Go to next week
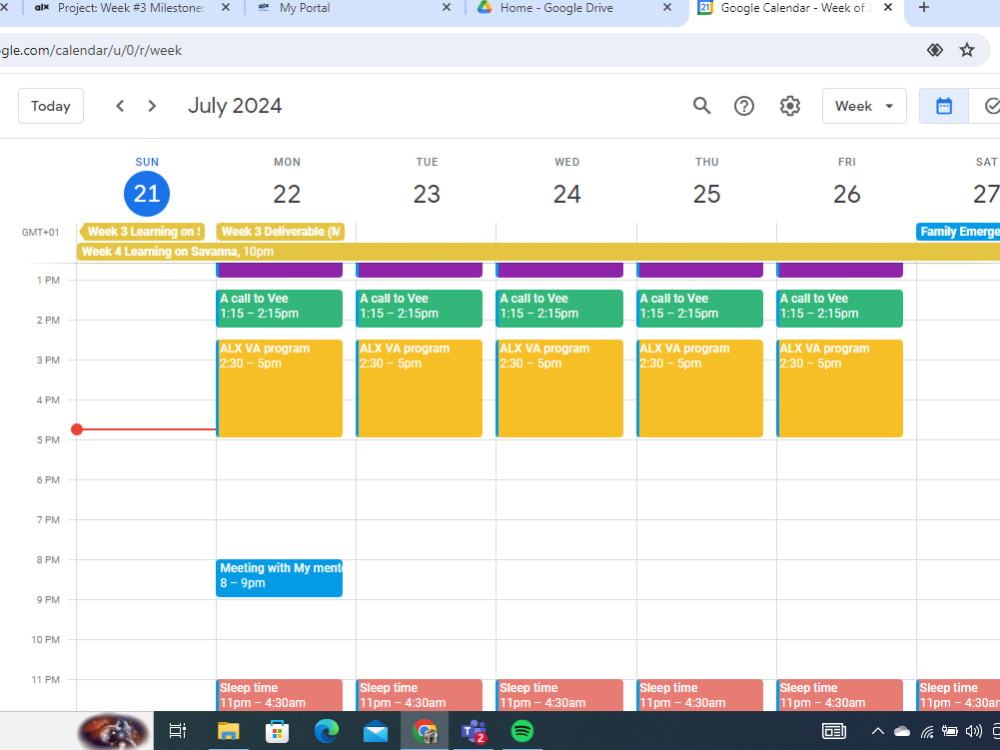This screenshot has width=1000, height=750. click(152, 106)
